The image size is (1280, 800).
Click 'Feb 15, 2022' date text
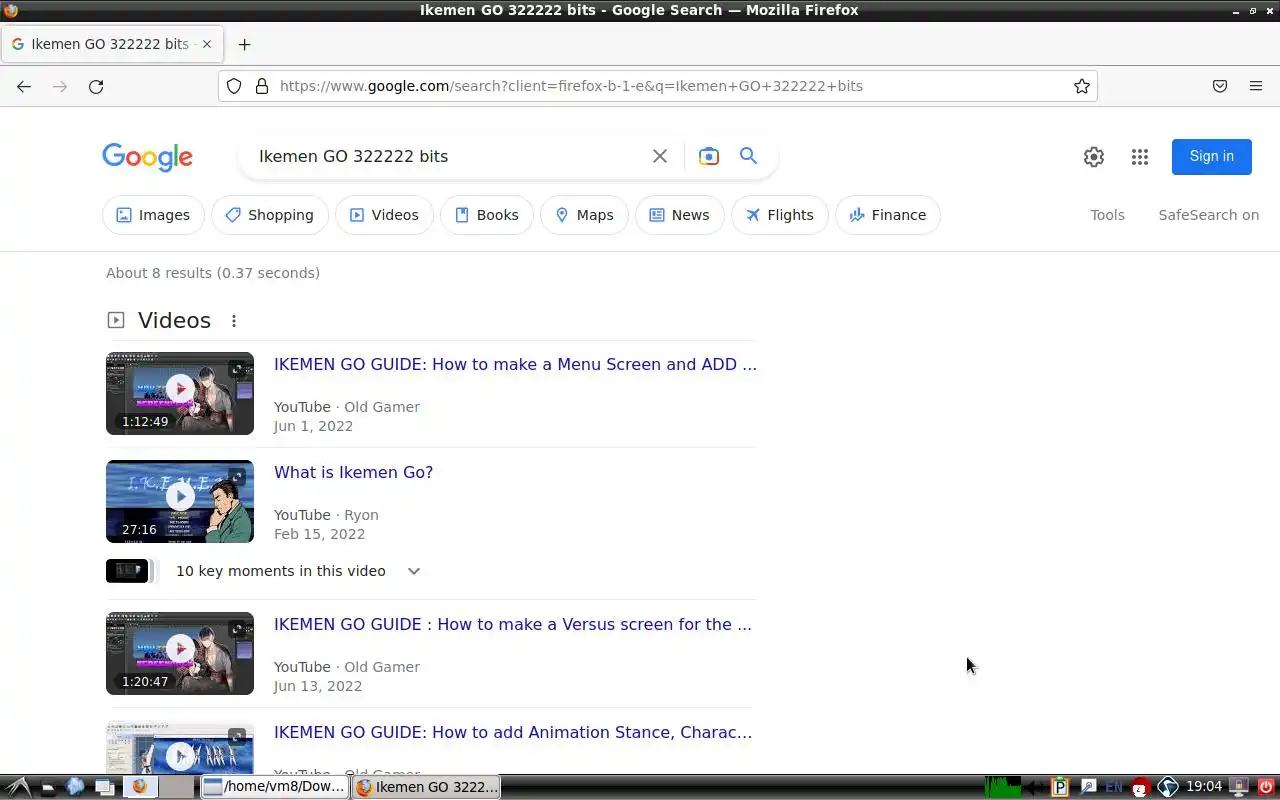(x=319, y=534)
